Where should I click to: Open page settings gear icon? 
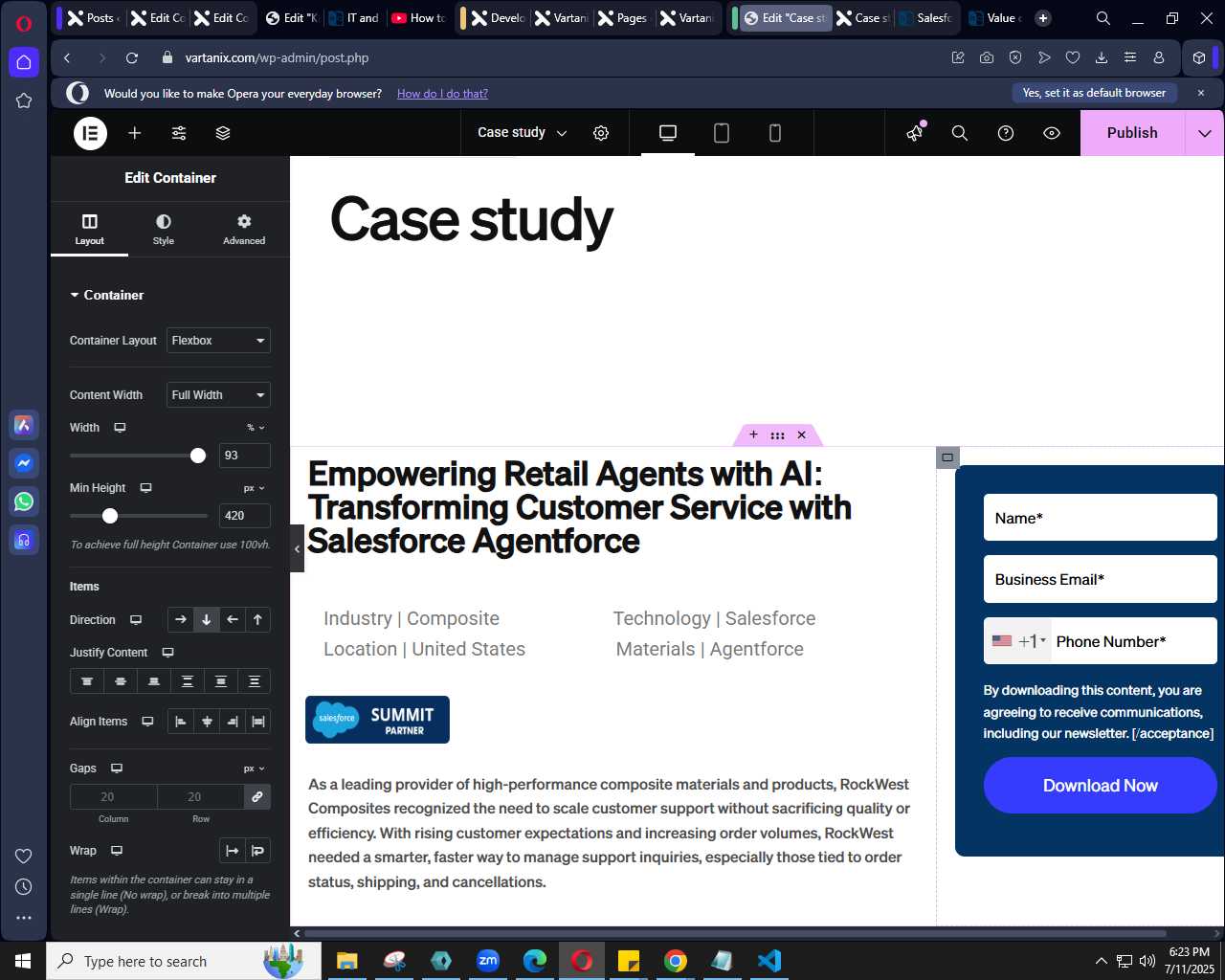[601, 133]
